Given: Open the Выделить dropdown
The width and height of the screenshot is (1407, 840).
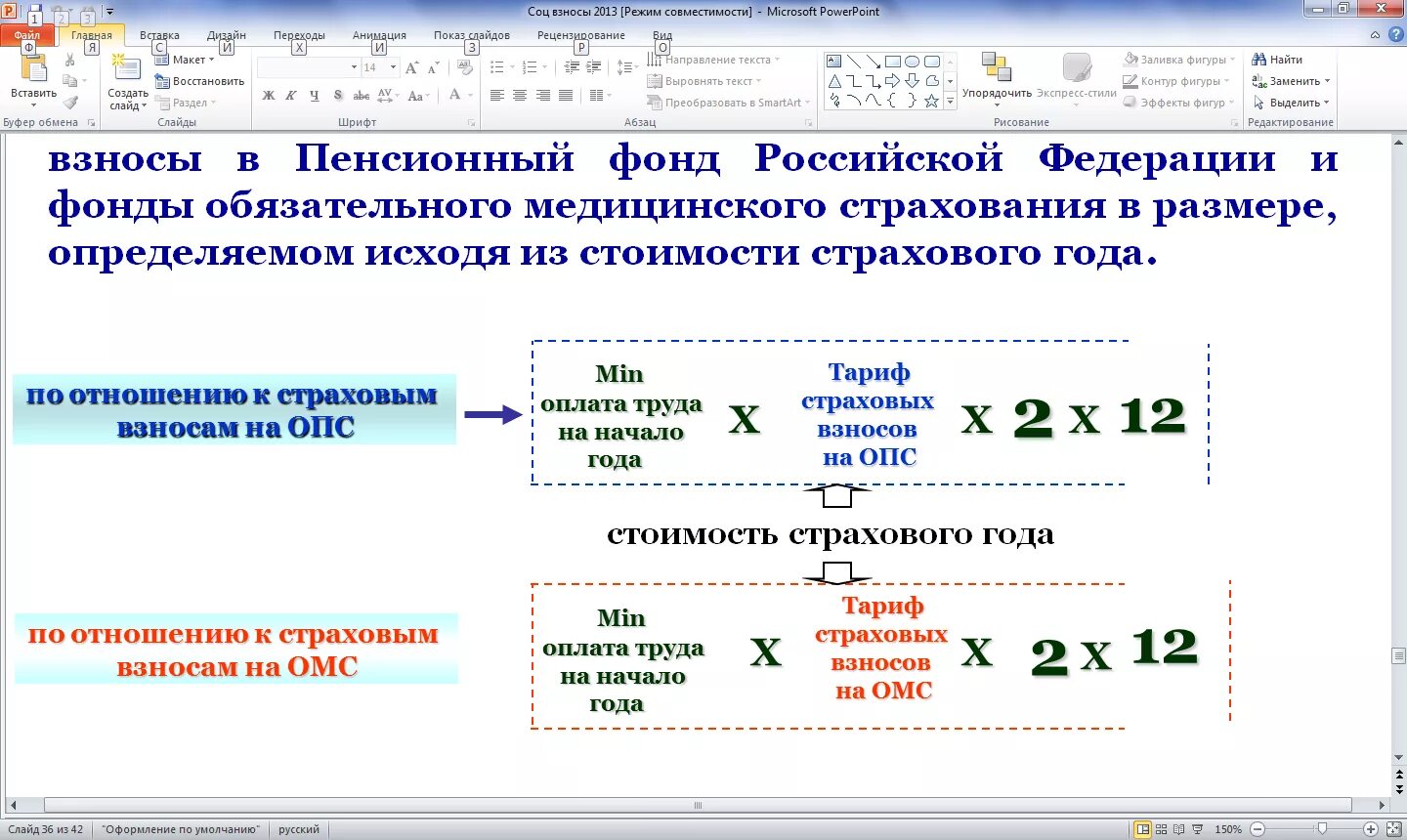Looking at the screenshot, I should click(1291, 103).
